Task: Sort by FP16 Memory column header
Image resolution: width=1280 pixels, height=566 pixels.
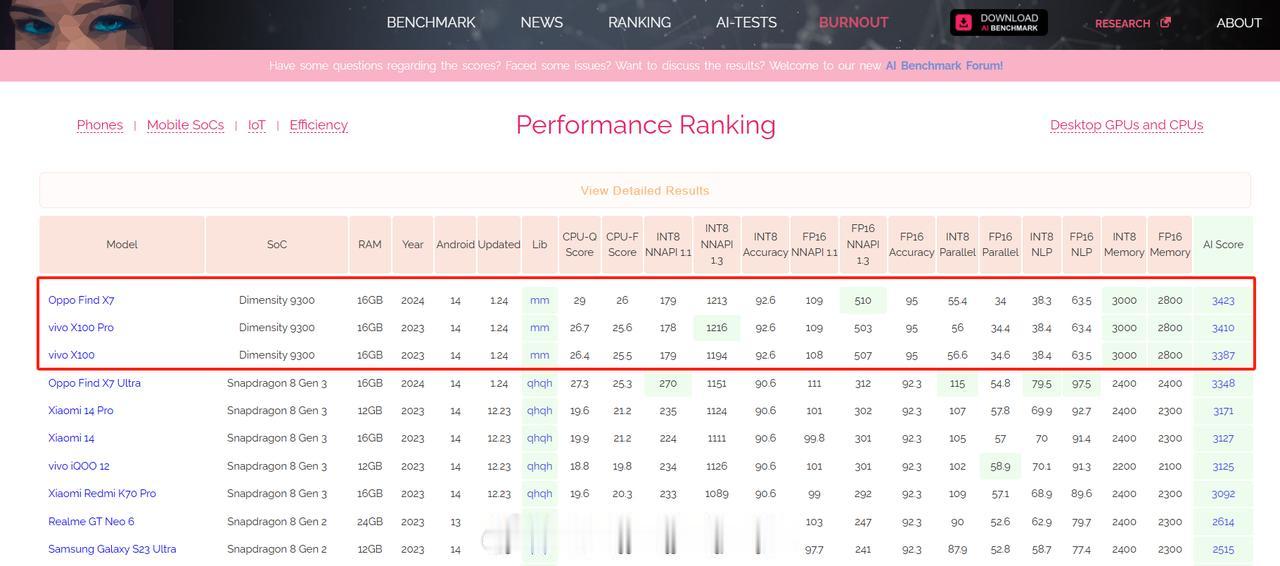Action: 1170,244
